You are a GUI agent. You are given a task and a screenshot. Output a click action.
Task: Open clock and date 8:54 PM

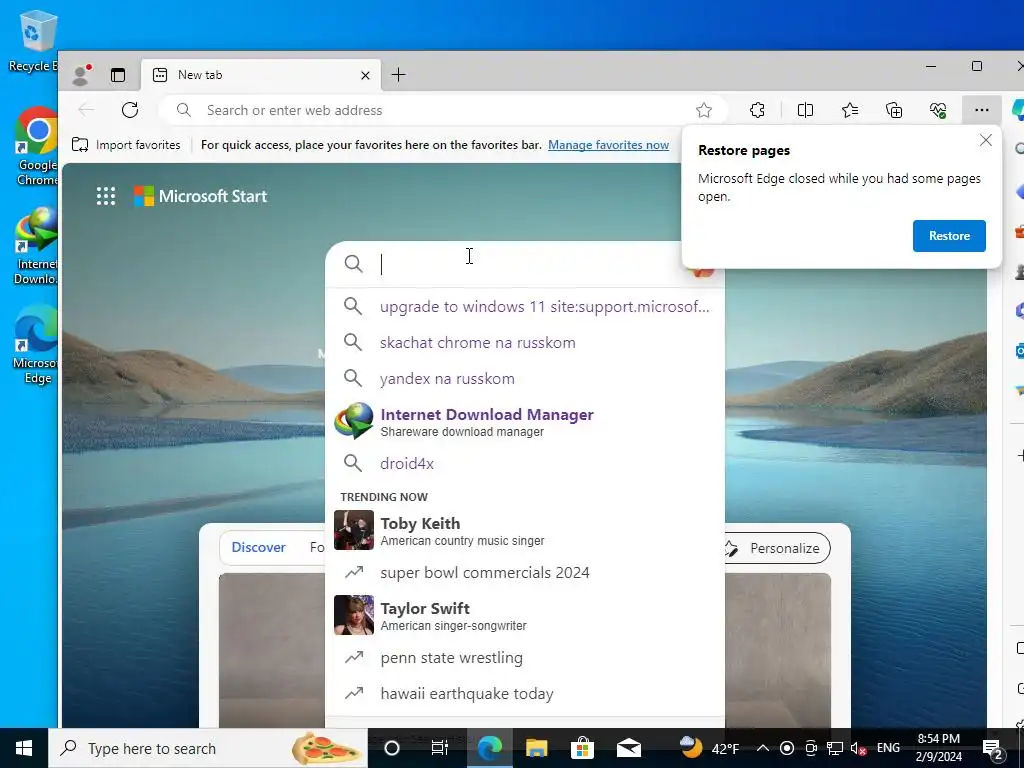939,748
